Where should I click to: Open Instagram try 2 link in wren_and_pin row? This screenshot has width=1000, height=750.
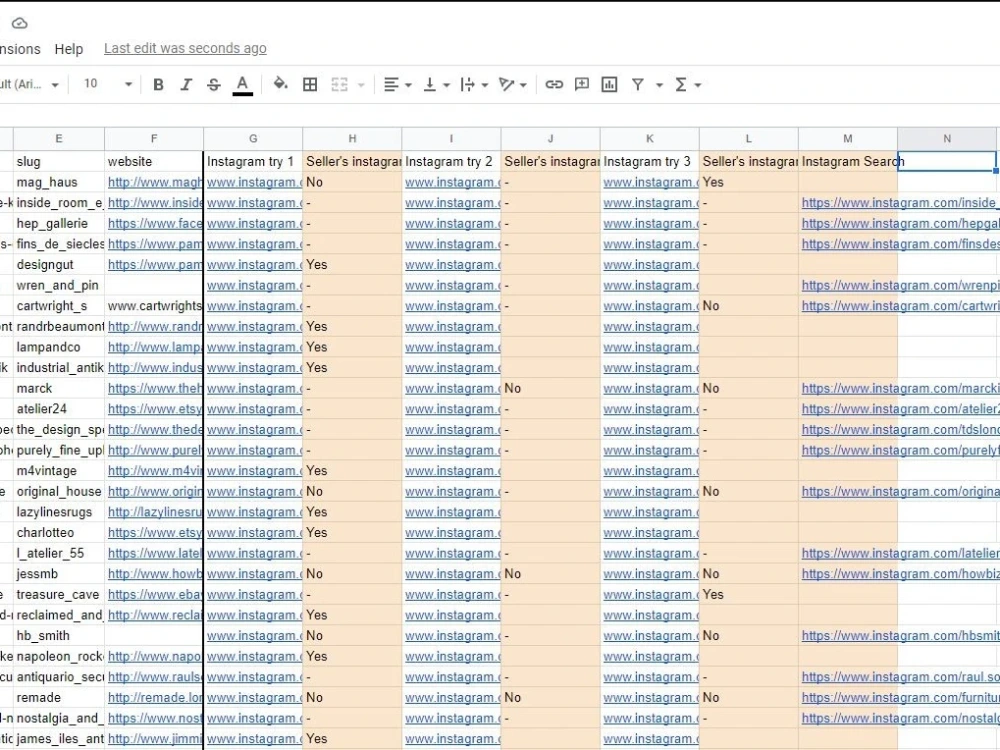pyautogui.click(x=452, y=285)
